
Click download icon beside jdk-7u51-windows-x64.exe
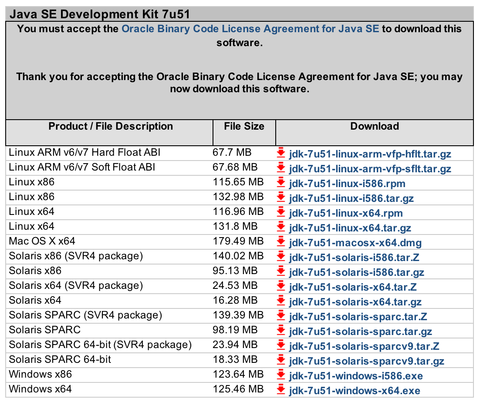pos(281,390)
